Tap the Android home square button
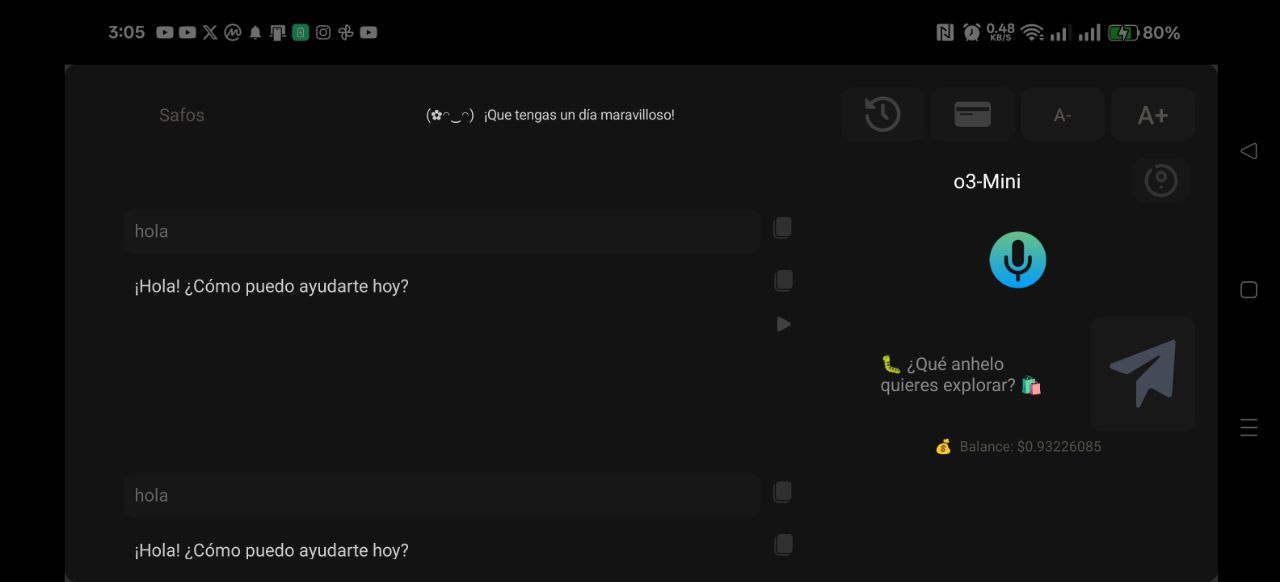This screenshot has height=582, width=1280. 1248,290
